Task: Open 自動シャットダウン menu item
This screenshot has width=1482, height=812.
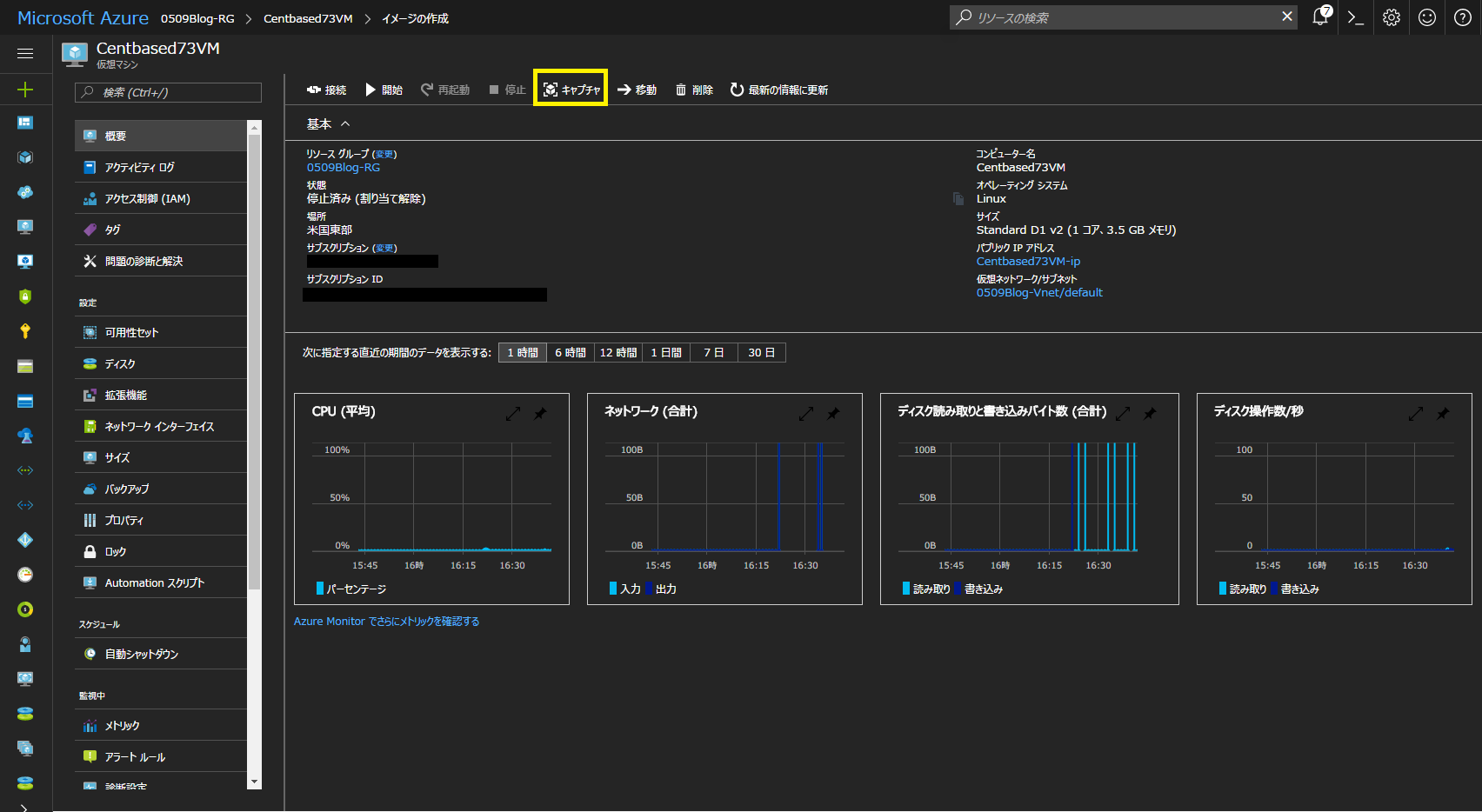Action: pyautogui.click(x=161, y=654)
